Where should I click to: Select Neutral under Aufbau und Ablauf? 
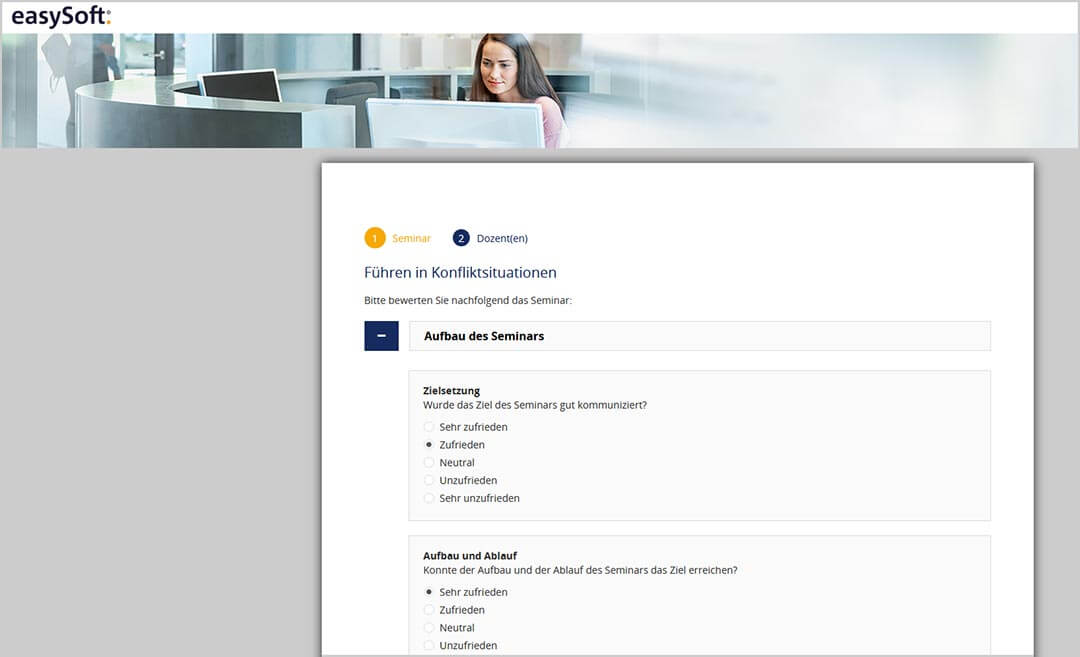click(428, 628)
